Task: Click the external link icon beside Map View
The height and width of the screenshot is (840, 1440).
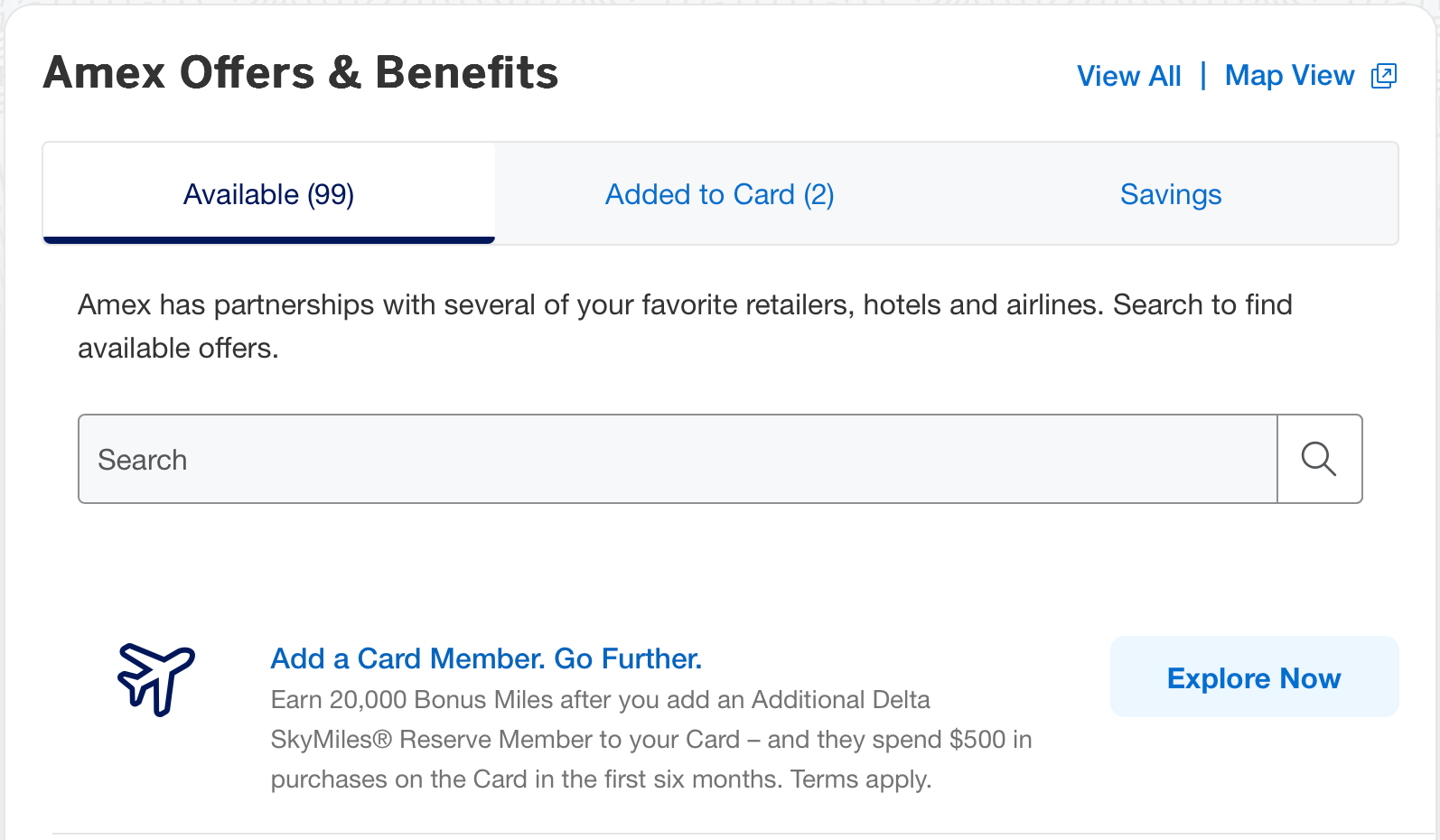Action: (1382, 75)
